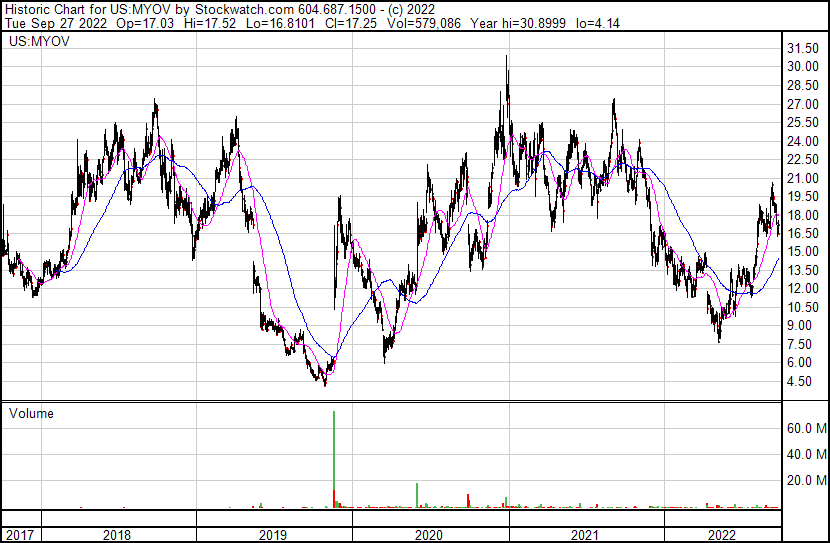Select the 2017 year label on timeline
Viewport: 830px width, 543px height.
coord(18,535)
